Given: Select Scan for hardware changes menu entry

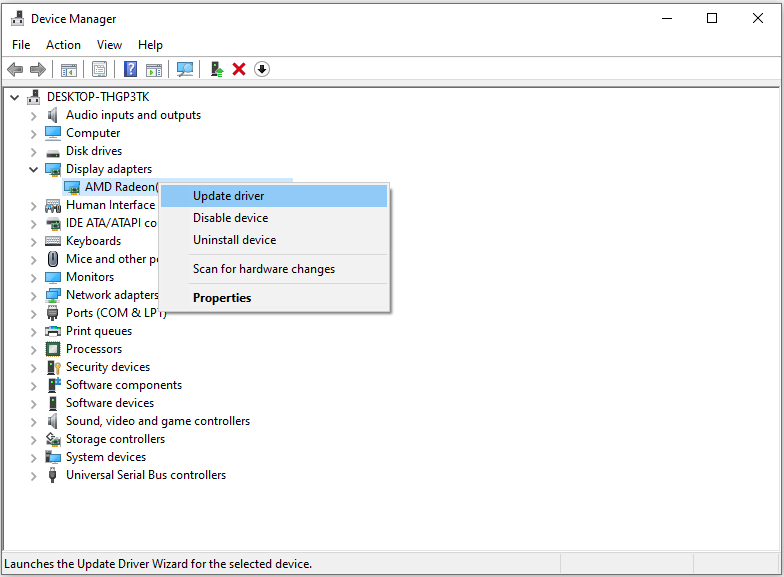Looking at the screenshot, I should tap(274, 269).
